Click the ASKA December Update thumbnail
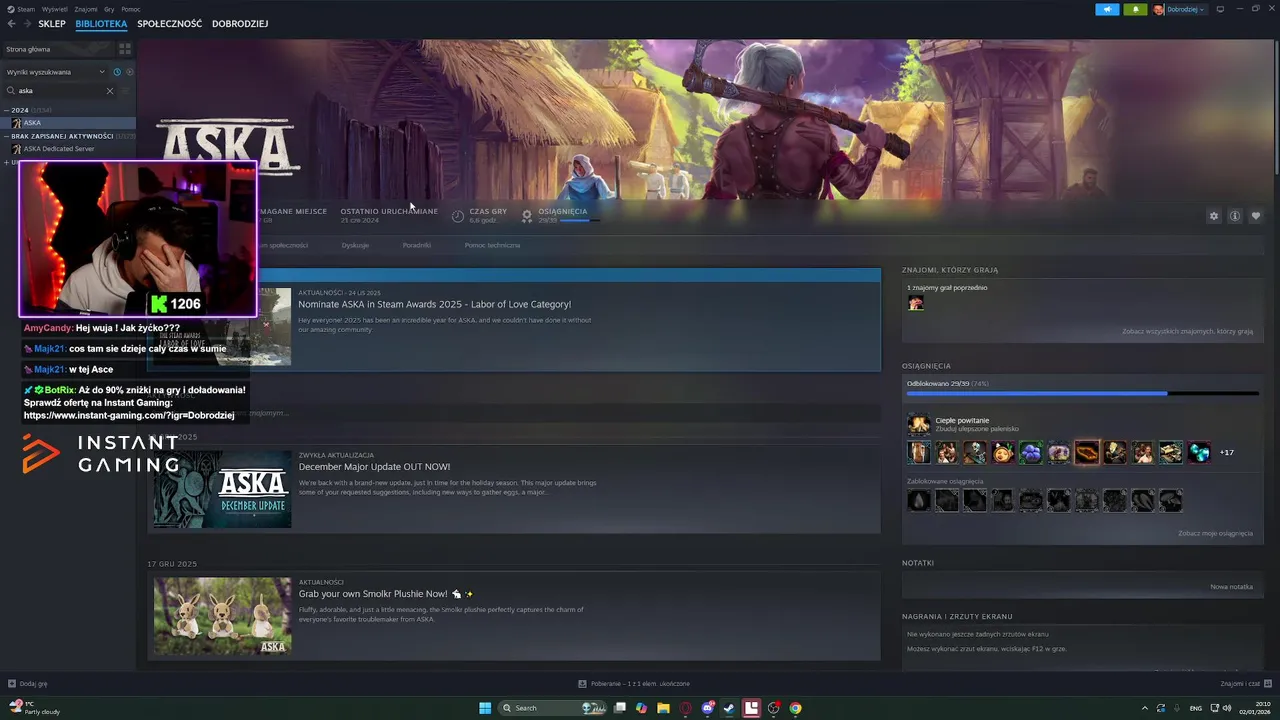Viewport: 1280px width, 720px height. (222, 489)
